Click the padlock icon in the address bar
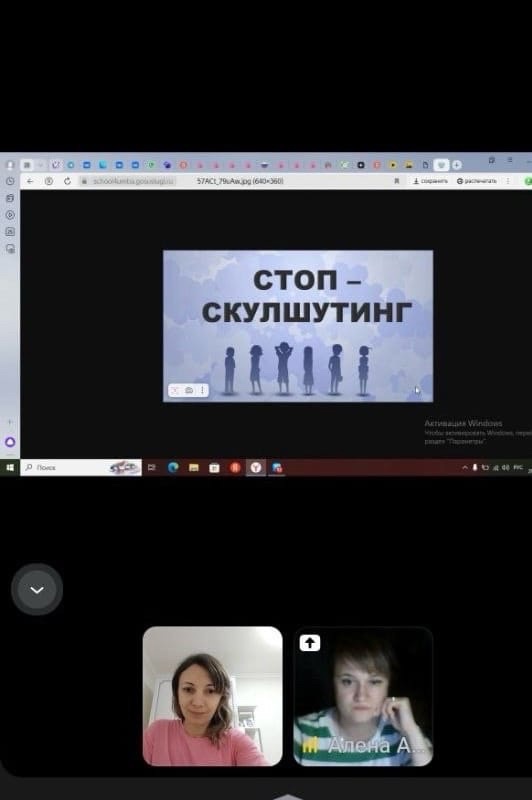Viewport: 532px width, 800px height. pyautogui.click(x=85, y=181)
